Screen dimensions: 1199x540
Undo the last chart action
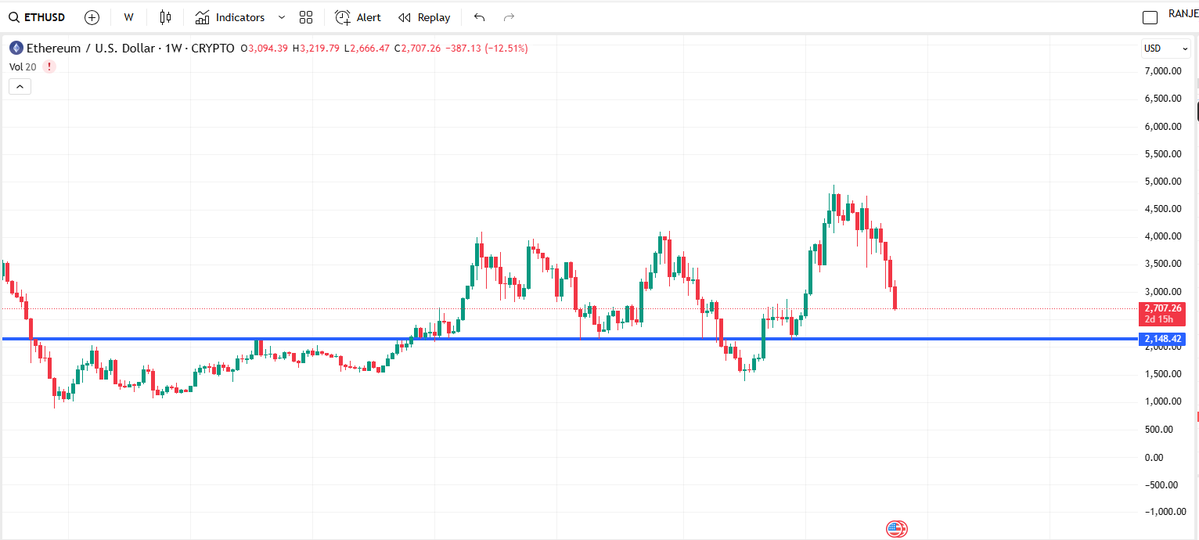[x=479, y=17]
